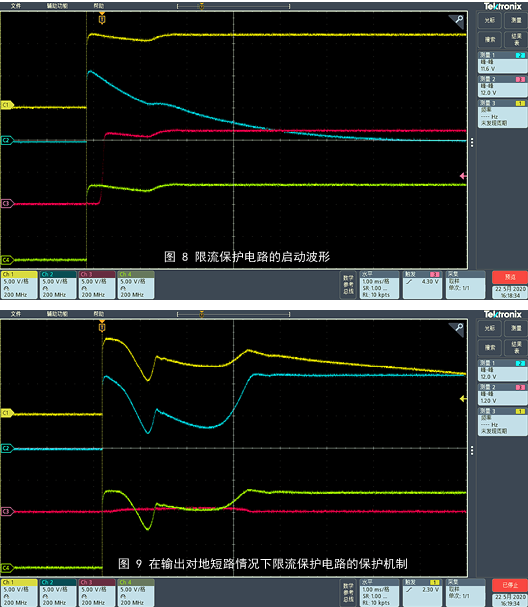Open the 辅助功能 menu above Figure 9

point(57,314)
